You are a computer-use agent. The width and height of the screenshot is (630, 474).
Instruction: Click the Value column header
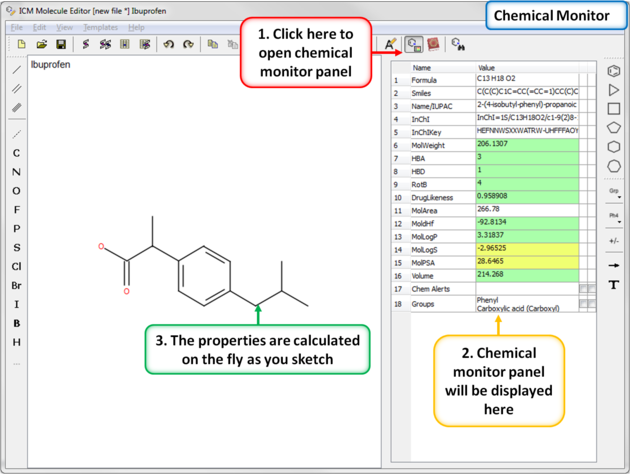(489, 68)
